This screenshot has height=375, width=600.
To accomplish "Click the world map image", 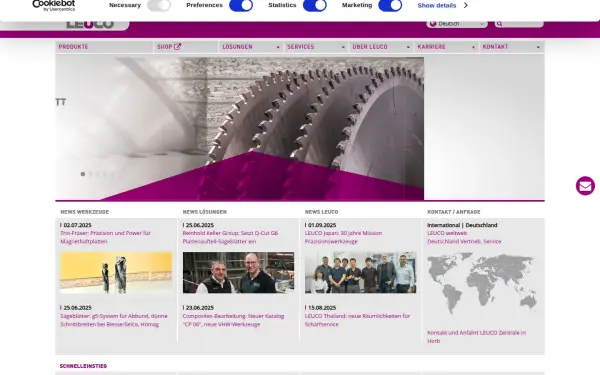I will pyautogui.click(x=482, y=284).
